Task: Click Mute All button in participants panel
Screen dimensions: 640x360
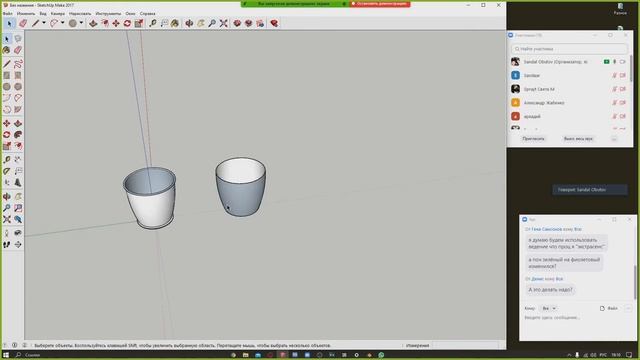Action: [x=578, y=139]
